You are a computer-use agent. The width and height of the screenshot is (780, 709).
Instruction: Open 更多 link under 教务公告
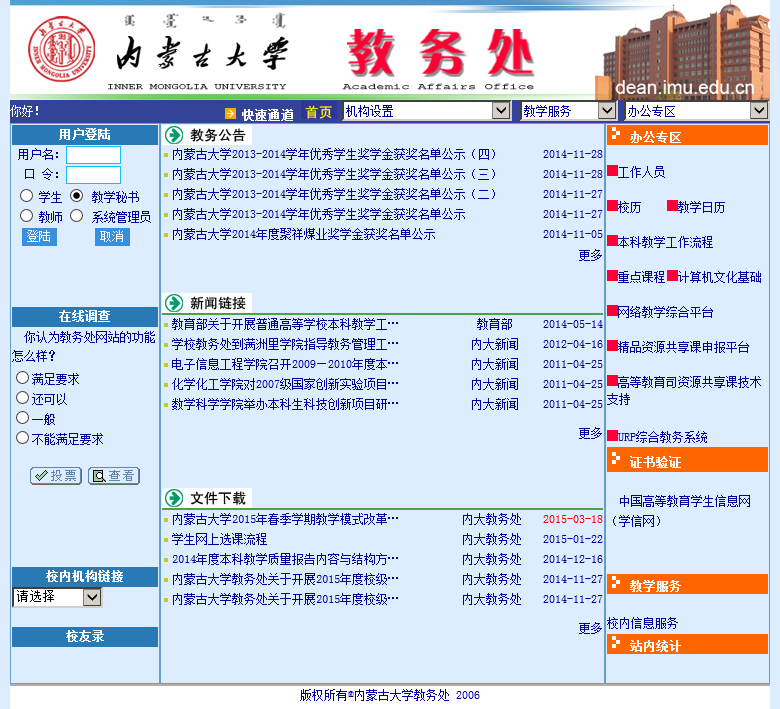tap(590, 255)
